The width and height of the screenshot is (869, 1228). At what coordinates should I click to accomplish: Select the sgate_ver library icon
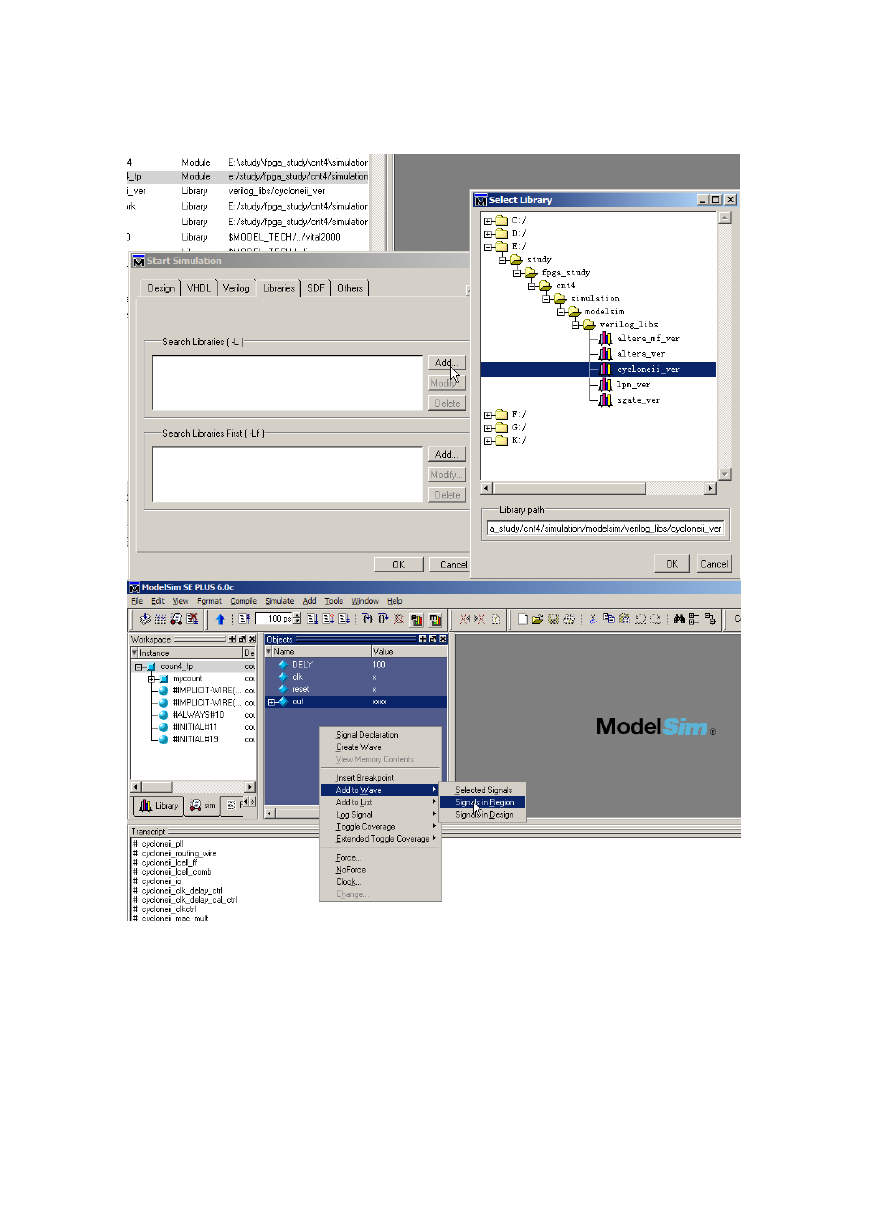point(605,400)
